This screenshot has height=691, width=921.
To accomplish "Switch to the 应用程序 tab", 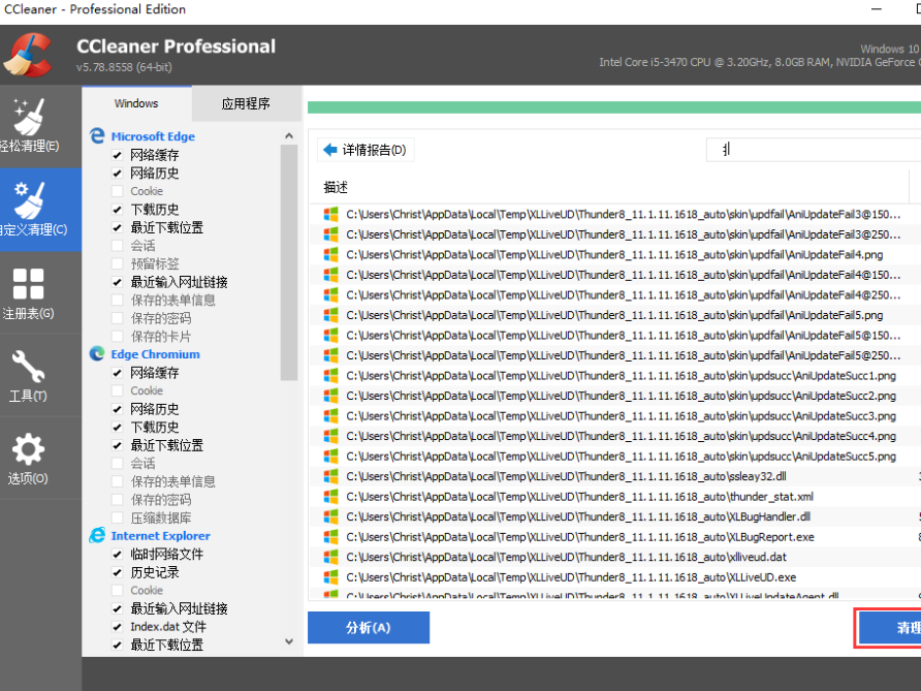I will coord(246,104).
